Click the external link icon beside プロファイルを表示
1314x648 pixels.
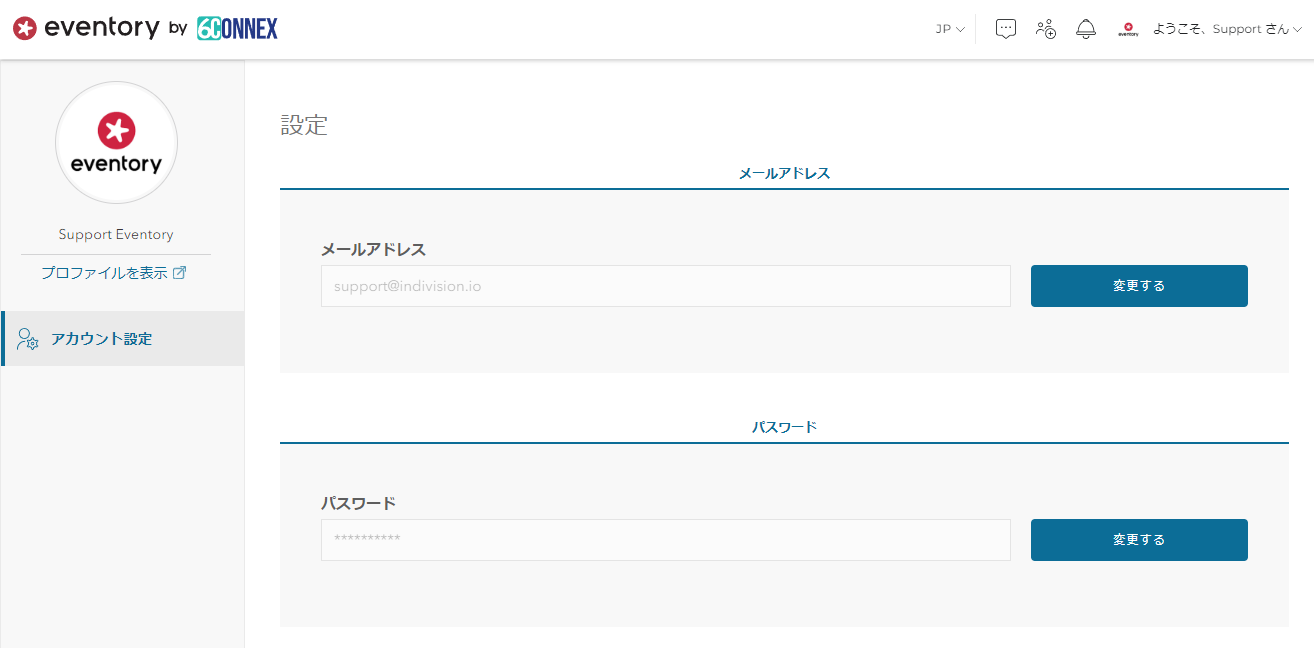point(180,272)
